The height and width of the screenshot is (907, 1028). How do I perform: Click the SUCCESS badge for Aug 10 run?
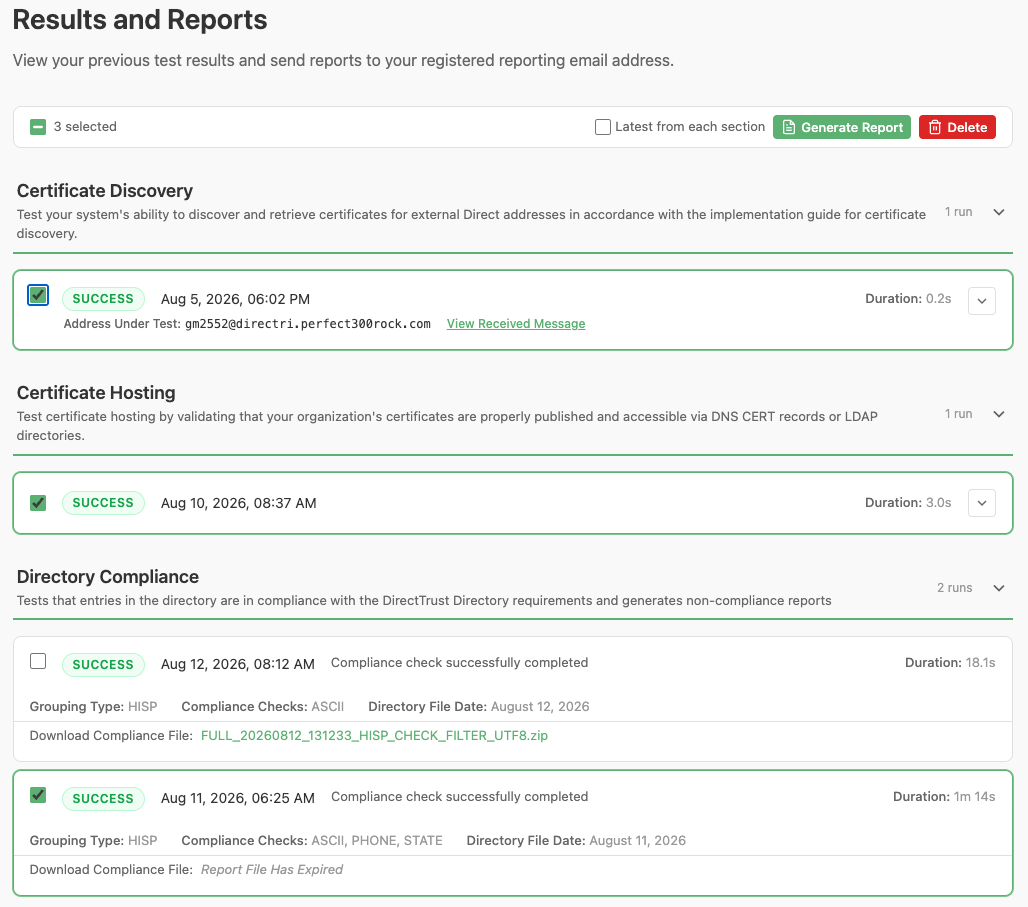103,503
